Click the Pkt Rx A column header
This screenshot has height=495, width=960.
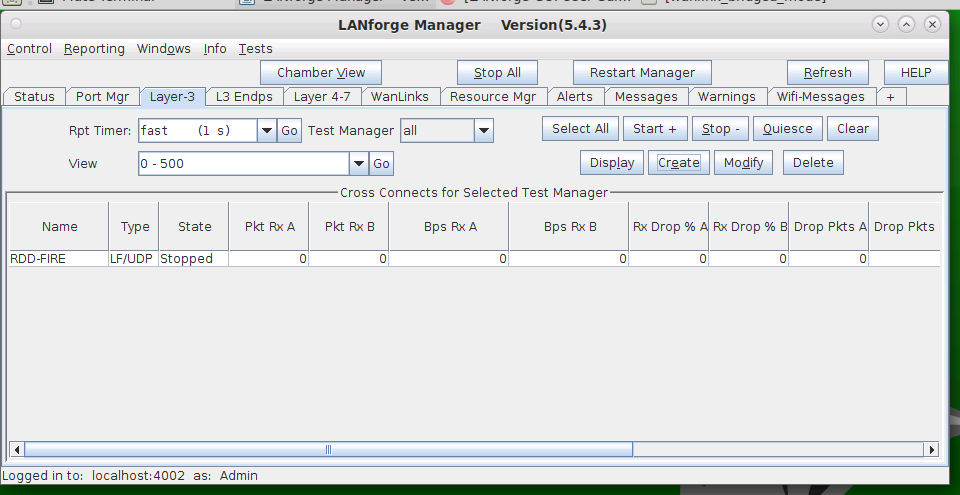tap(269, 227)
